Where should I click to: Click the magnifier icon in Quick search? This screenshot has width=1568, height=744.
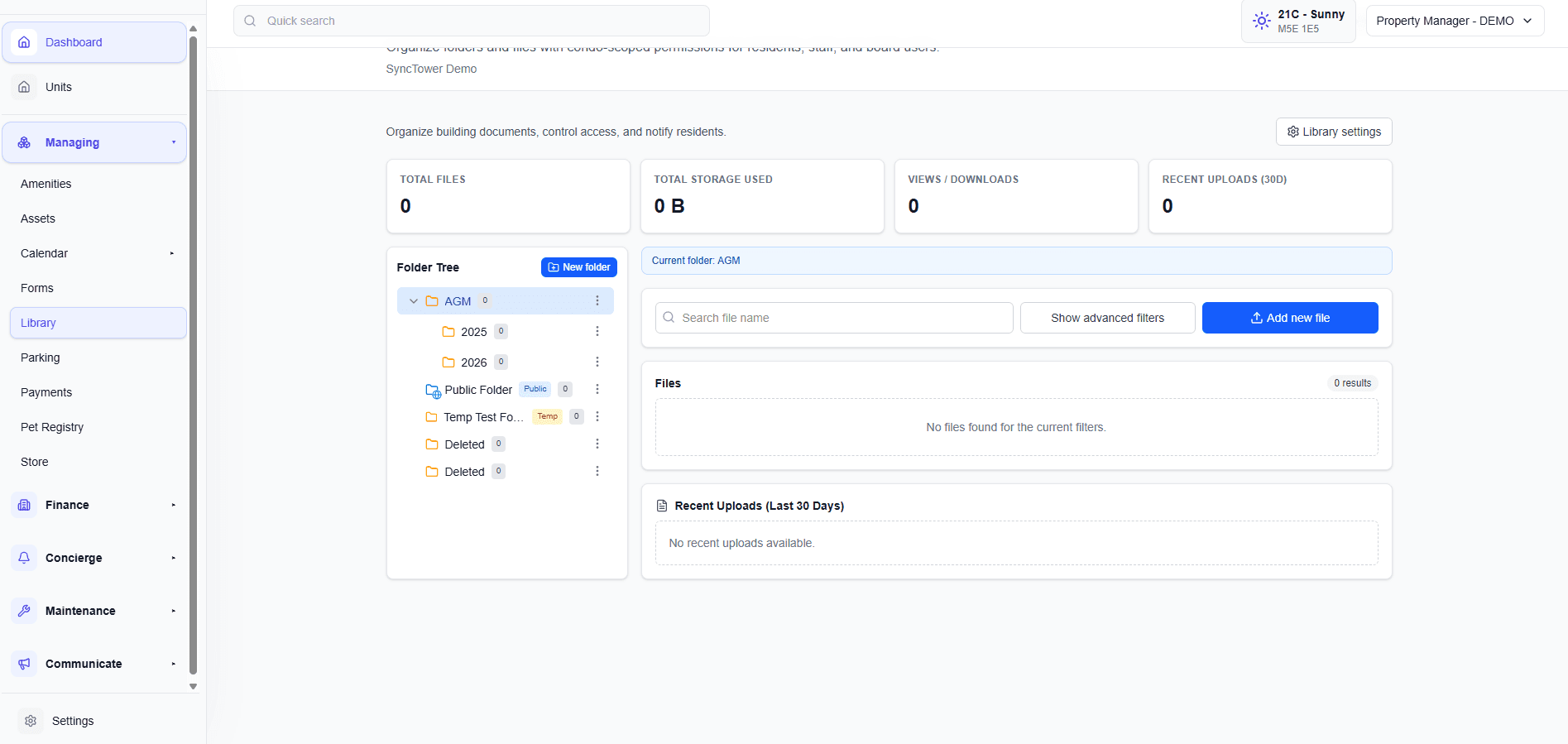(x=250, y=21)
